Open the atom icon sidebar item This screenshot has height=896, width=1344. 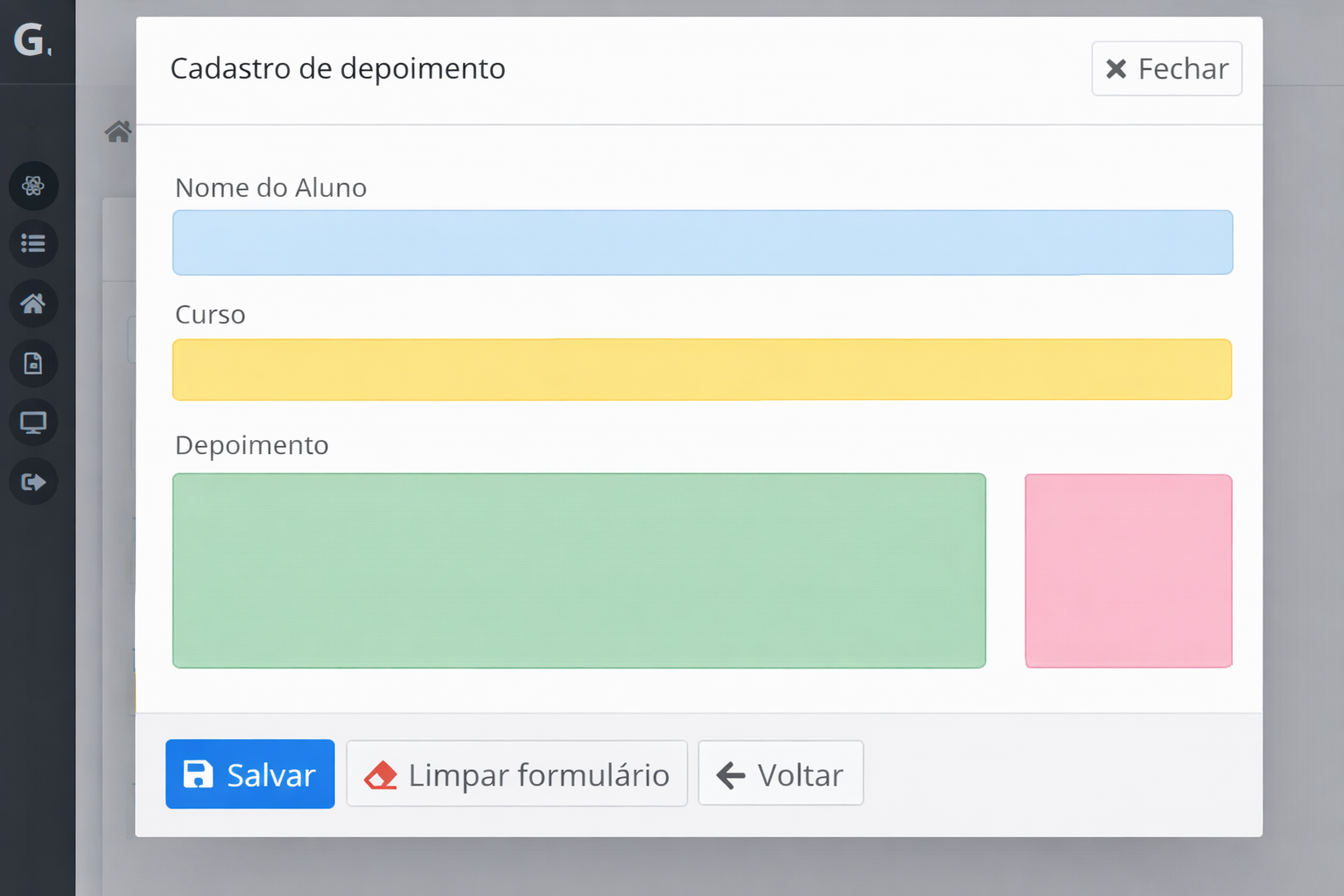pyautogui.click(x=33, y=185)
